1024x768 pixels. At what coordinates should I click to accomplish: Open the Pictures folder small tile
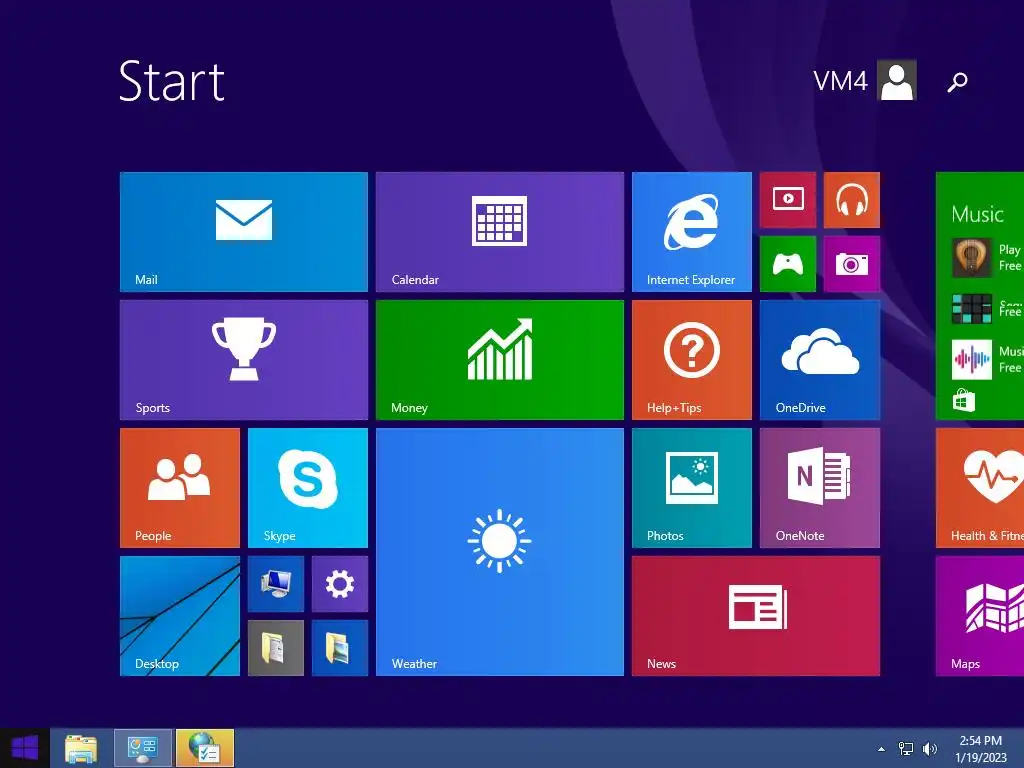click(340, 648)
